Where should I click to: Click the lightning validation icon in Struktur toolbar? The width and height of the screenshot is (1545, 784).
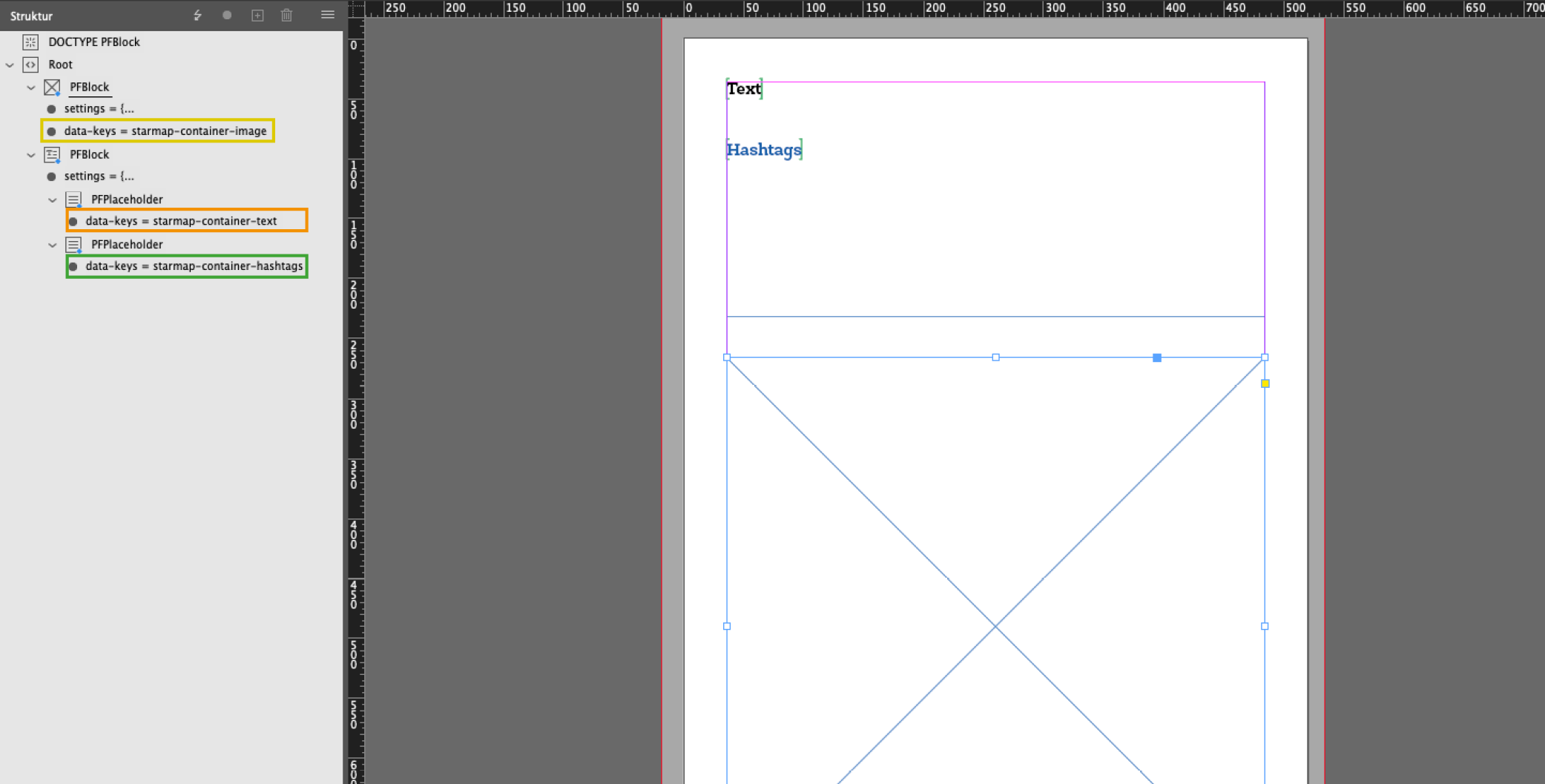coord(197,15)
